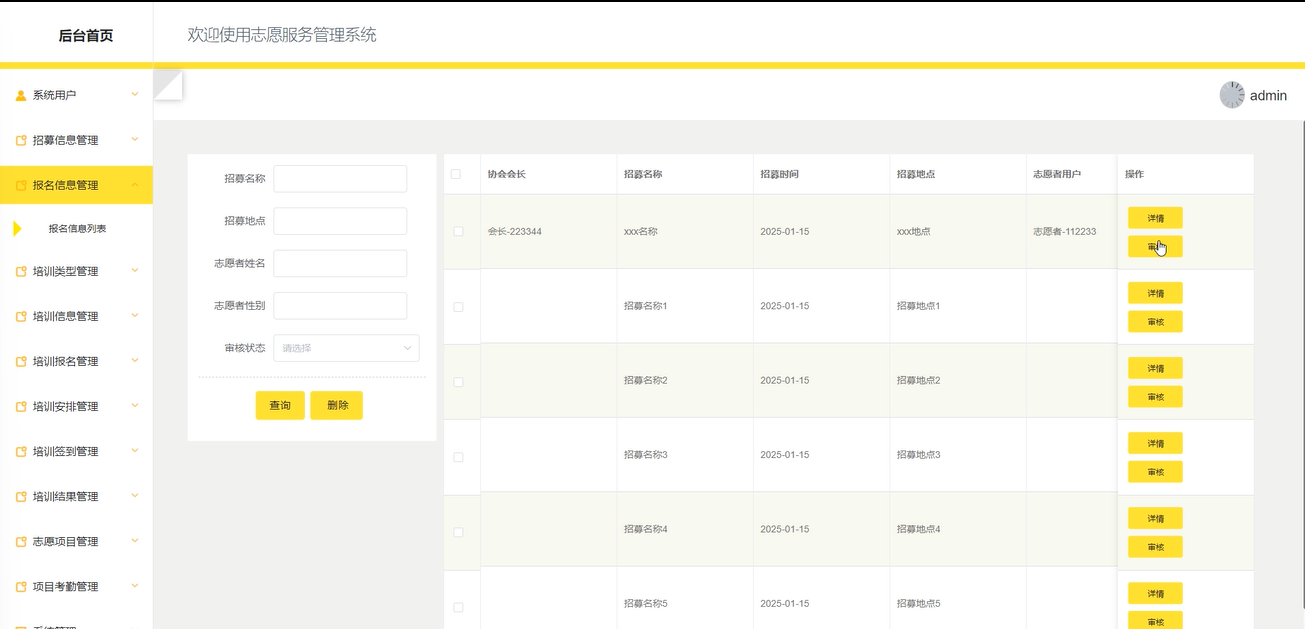The width and height of the screenshot is (1305, 629).
Task: Toggle the select-all checkbox in table header
Action: [x=456, y=174]
